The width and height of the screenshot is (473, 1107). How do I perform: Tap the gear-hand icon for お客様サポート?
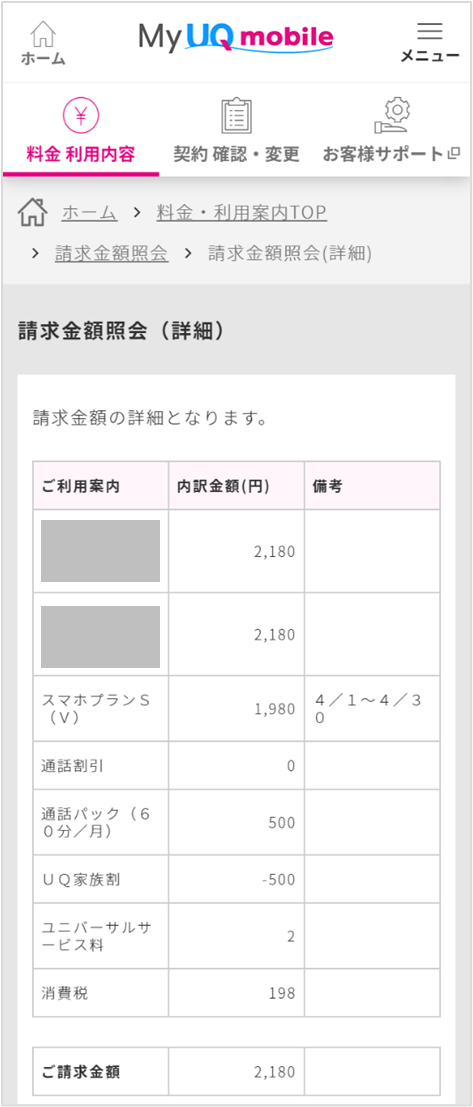[x=391, y=116]
